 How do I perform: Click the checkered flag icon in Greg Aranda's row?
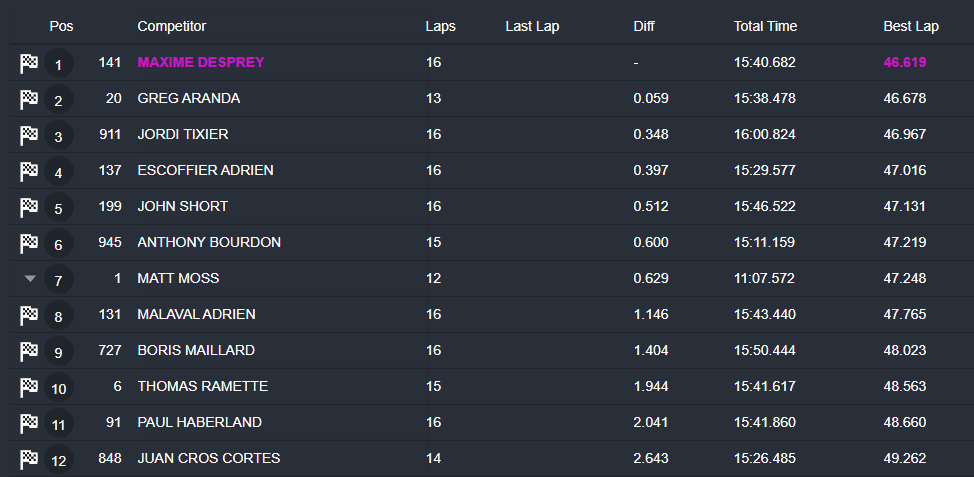click(29, 99)
